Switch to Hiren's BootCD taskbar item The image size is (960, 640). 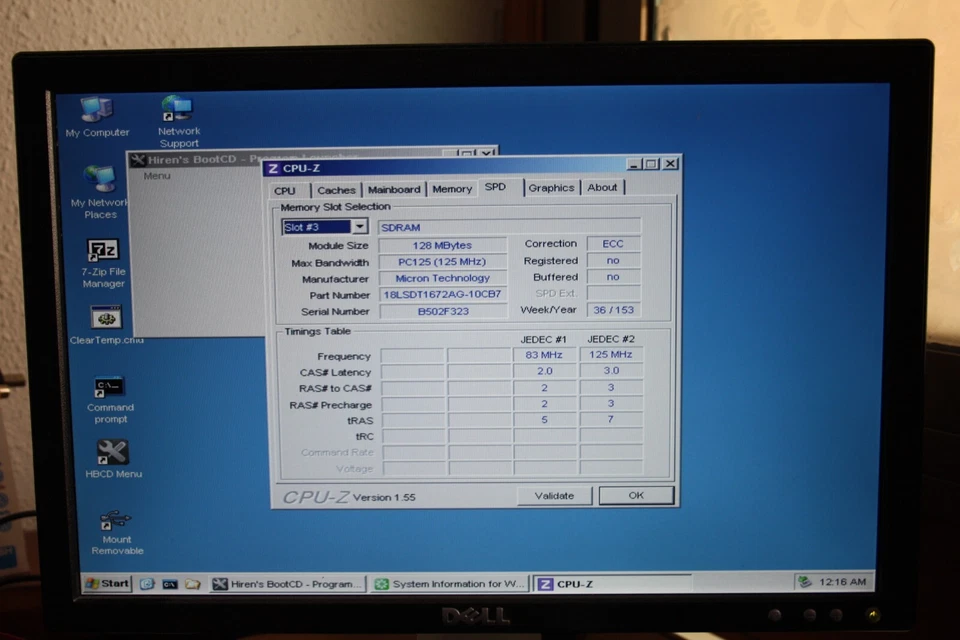pyautogui.click(x=287, y=584)
